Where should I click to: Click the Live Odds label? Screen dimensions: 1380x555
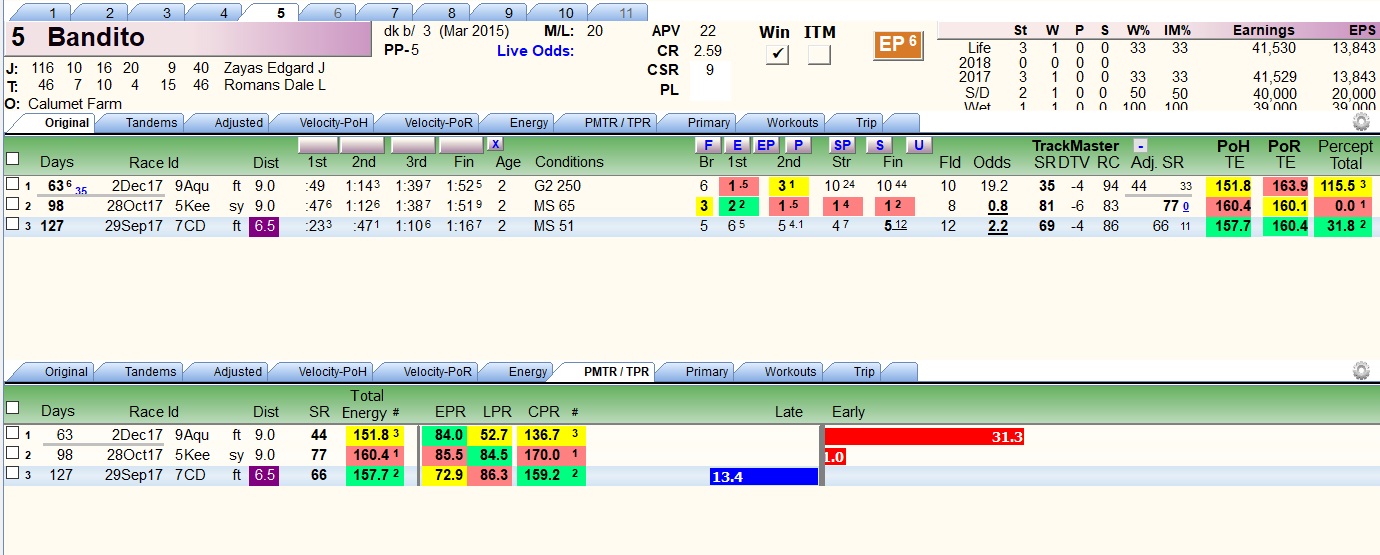click(x=535, y=50)
